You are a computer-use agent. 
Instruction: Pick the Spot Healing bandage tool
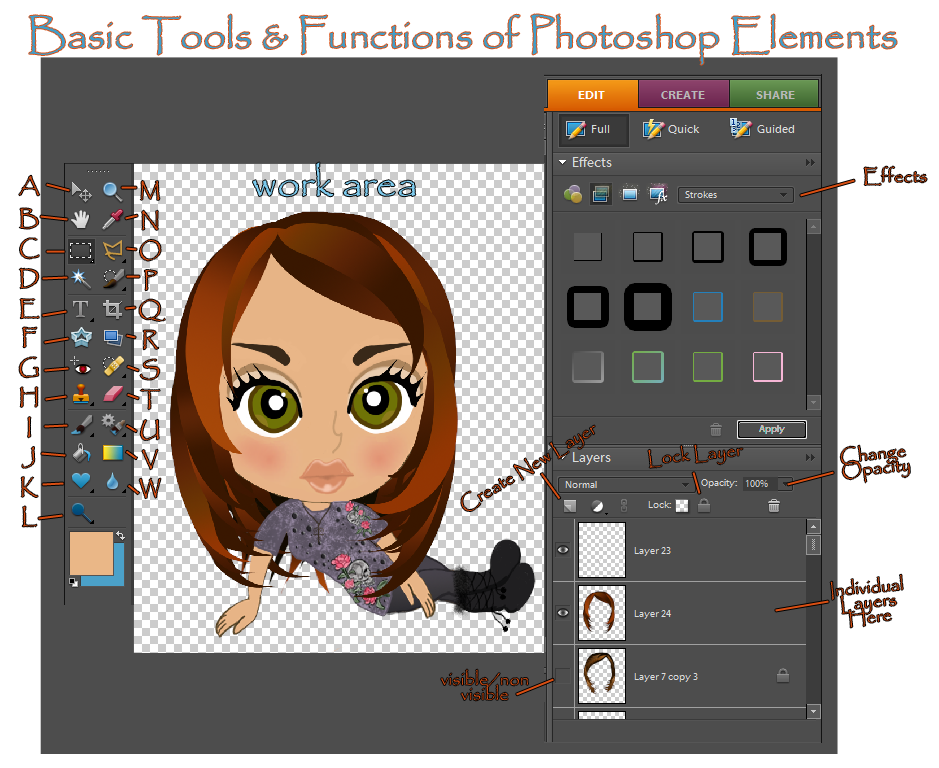pos(113,366)
